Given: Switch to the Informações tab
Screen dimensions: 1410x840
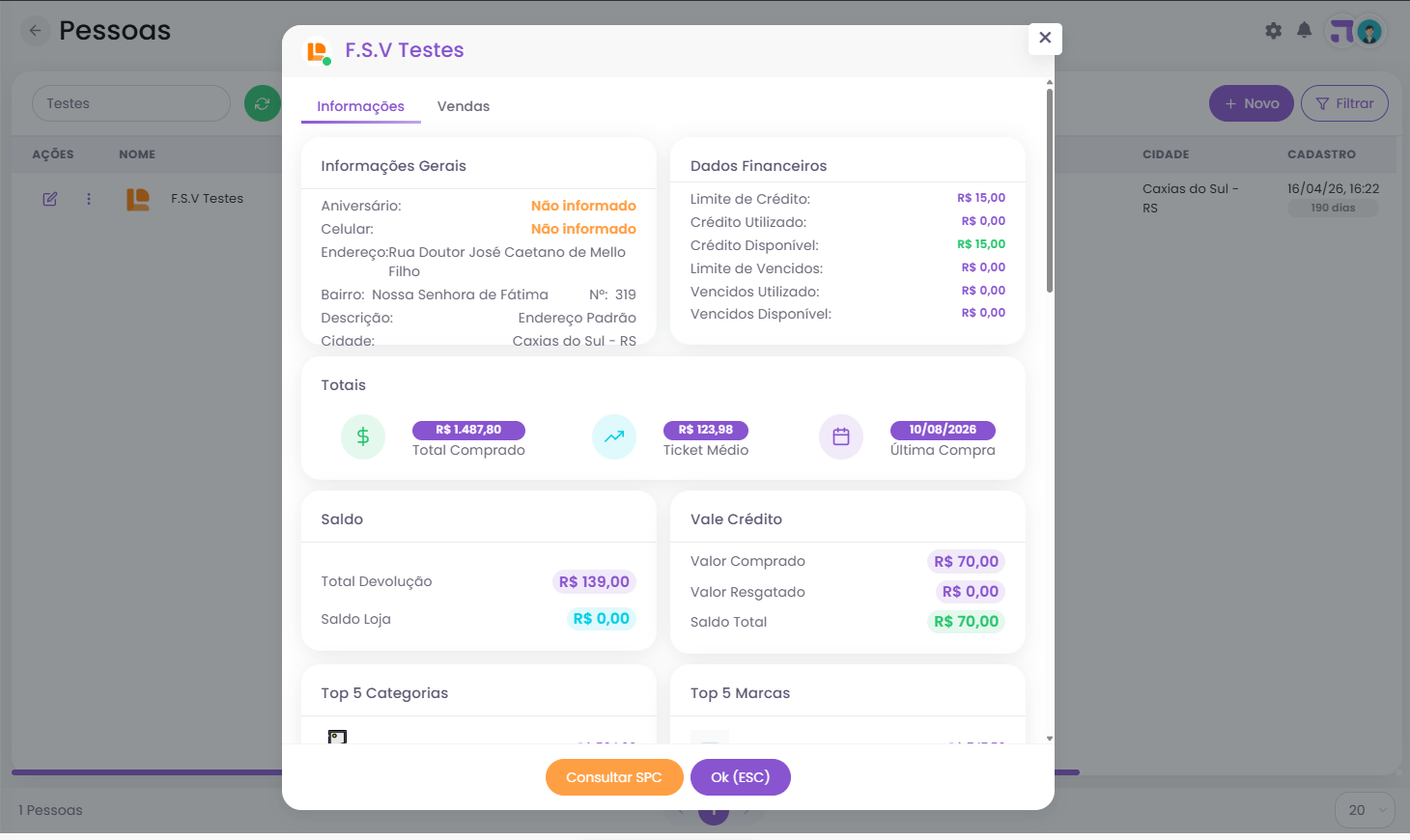Looking at the screenshot, I should pos(360,106).
